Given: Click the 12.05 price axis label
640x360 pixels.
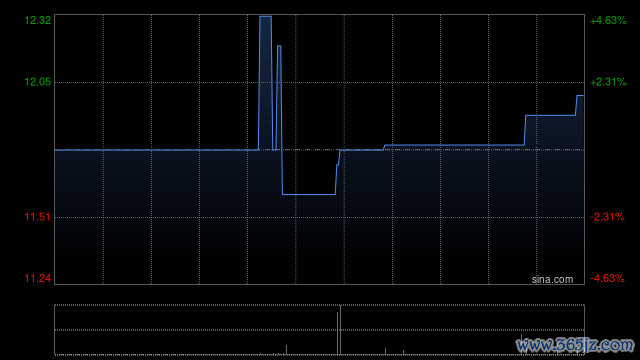Looking at the screenshot, I should tap(38, 82).
